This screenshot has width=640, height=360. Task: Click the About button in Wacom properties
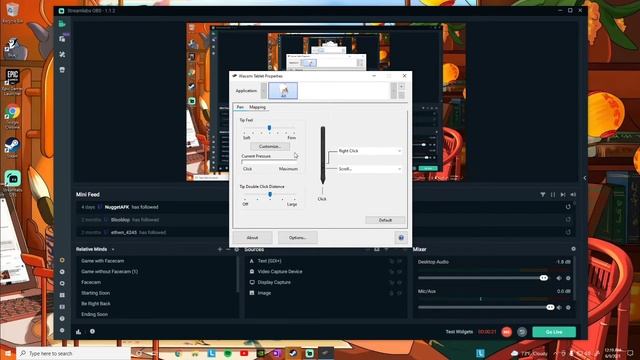tap(252, 238)
